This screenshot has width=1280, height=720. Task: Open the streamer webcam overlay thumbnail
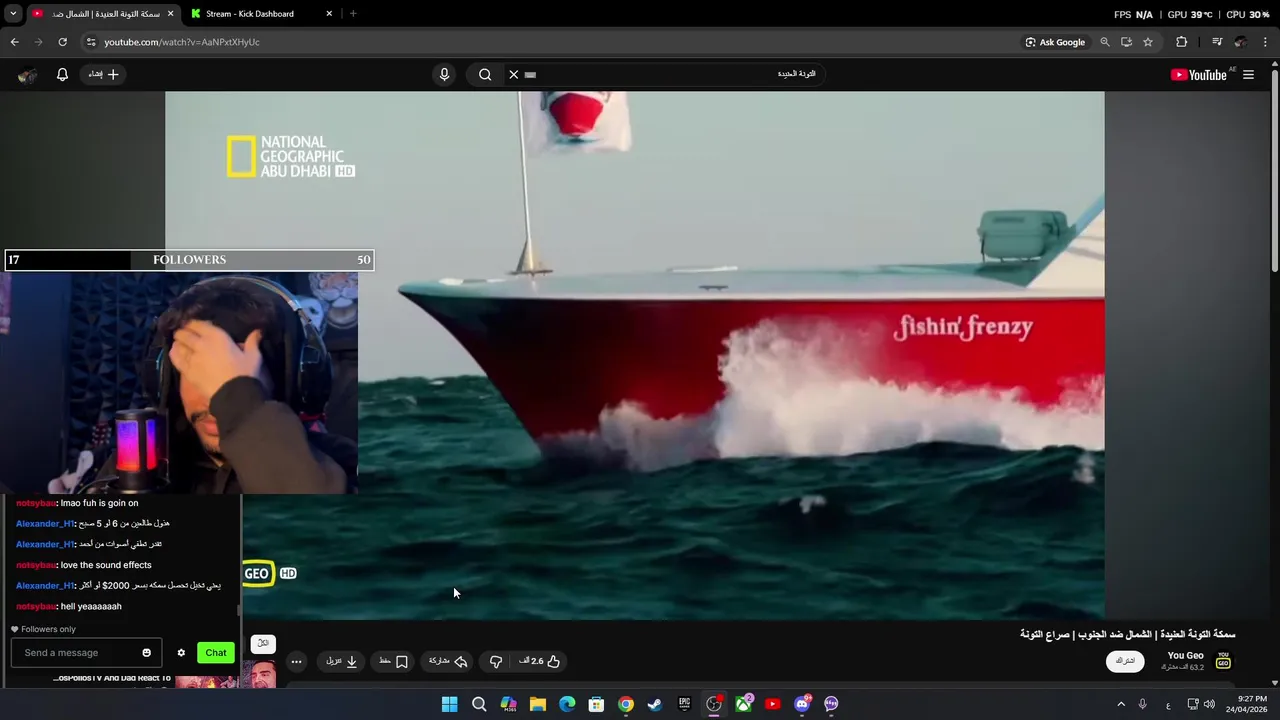coord(179,382)
